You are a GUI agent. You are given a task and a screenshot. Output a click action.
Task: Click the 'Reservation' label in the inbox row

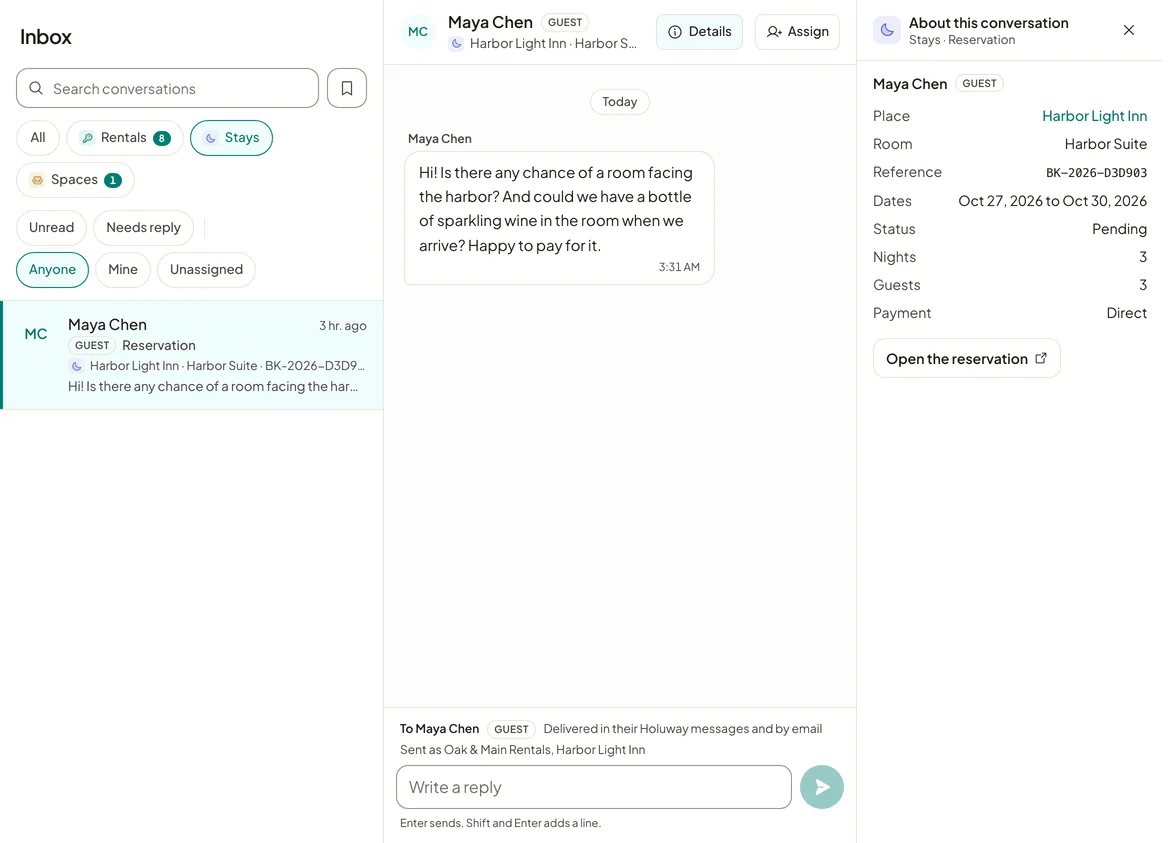click(x=159, y=345)
